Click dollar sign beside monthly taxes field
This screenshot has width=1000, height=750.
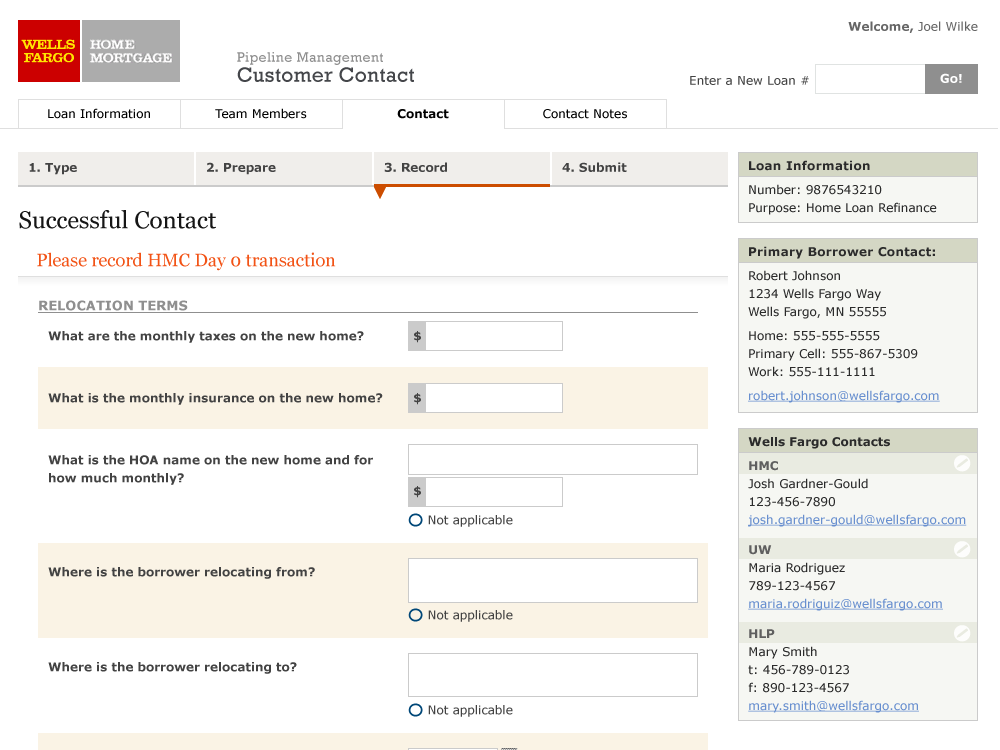[x=417, y=336]
